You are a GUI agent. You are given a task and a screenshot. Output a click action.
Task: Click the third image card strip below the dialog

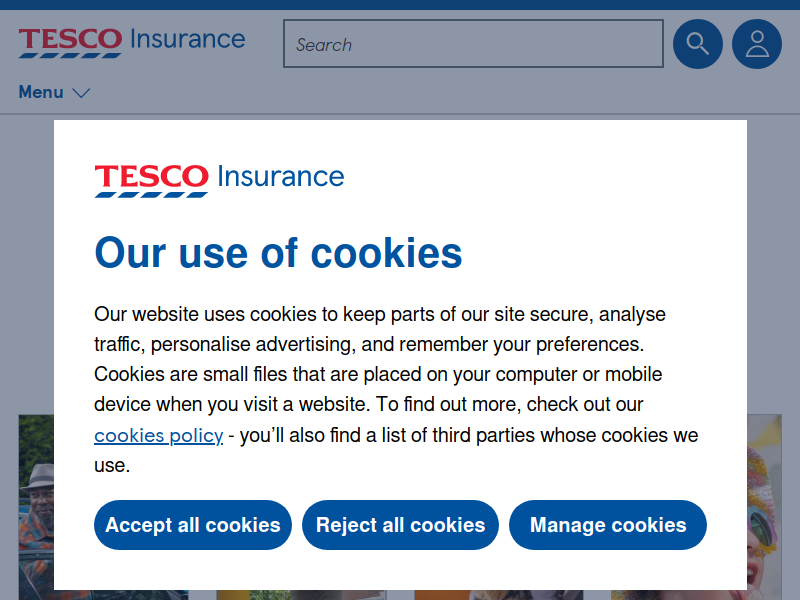point(498,595)
